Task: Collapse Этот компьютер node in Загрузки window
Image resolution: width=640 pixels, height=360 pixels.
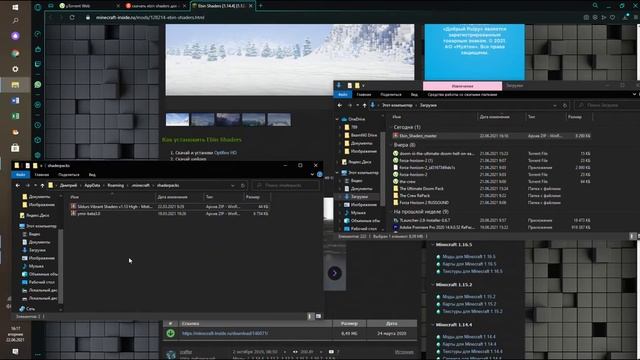Action: 338,173
